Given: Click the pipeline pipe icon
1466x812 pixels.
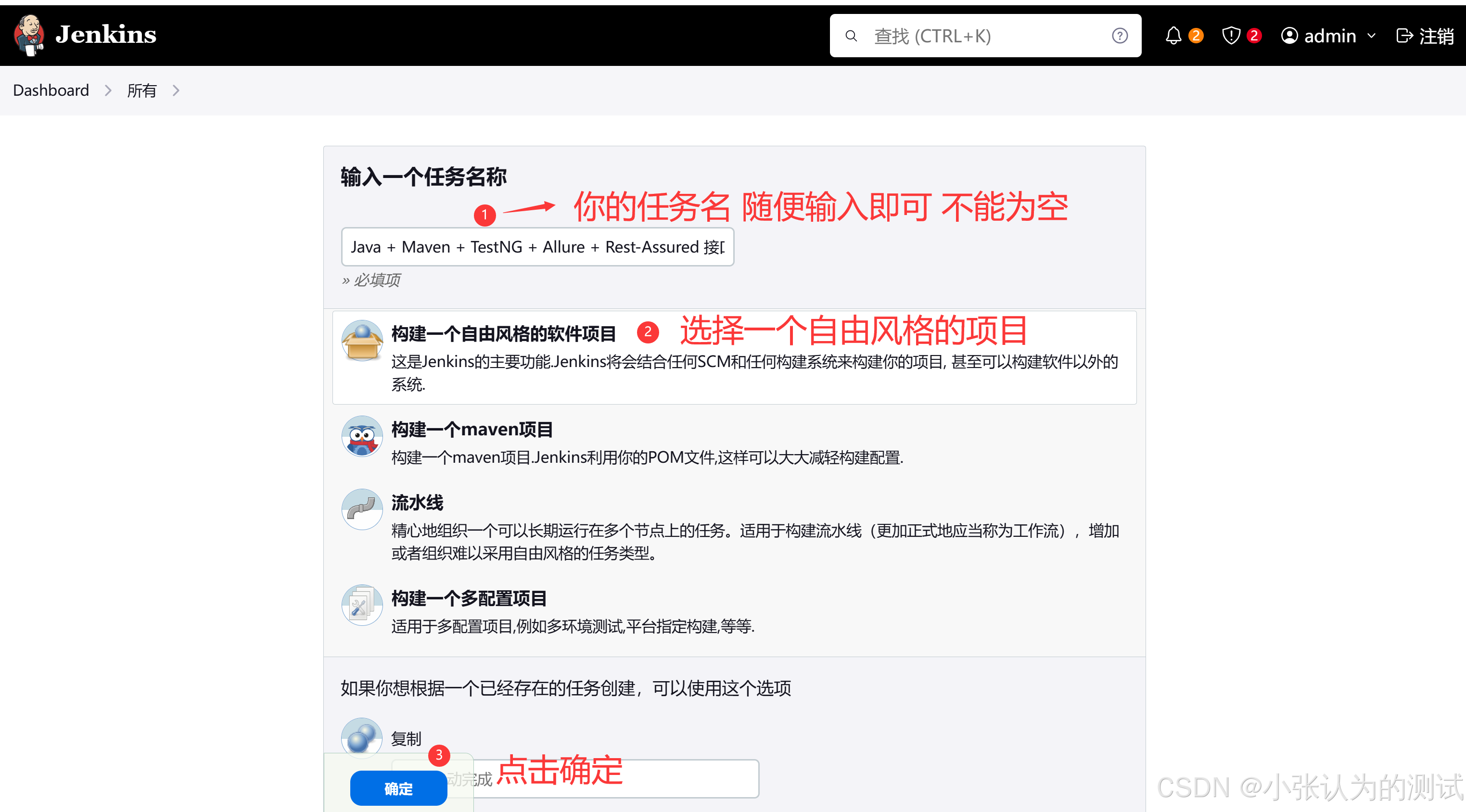Looking at the screenshot, I should [x=362, y=509].
